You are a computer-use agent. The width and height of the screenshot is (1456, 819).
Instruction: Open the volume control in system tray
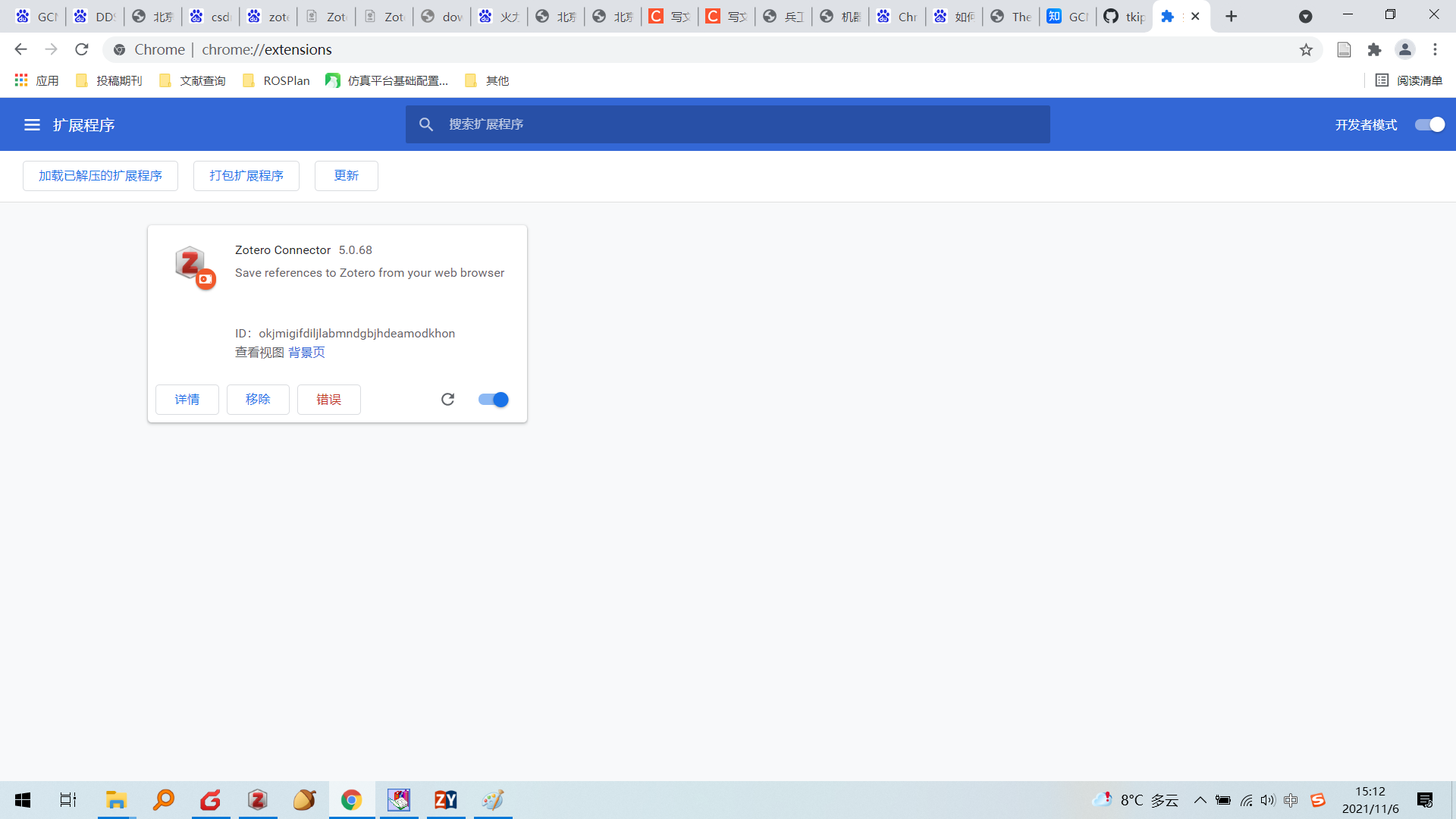tap(1268, 800)
